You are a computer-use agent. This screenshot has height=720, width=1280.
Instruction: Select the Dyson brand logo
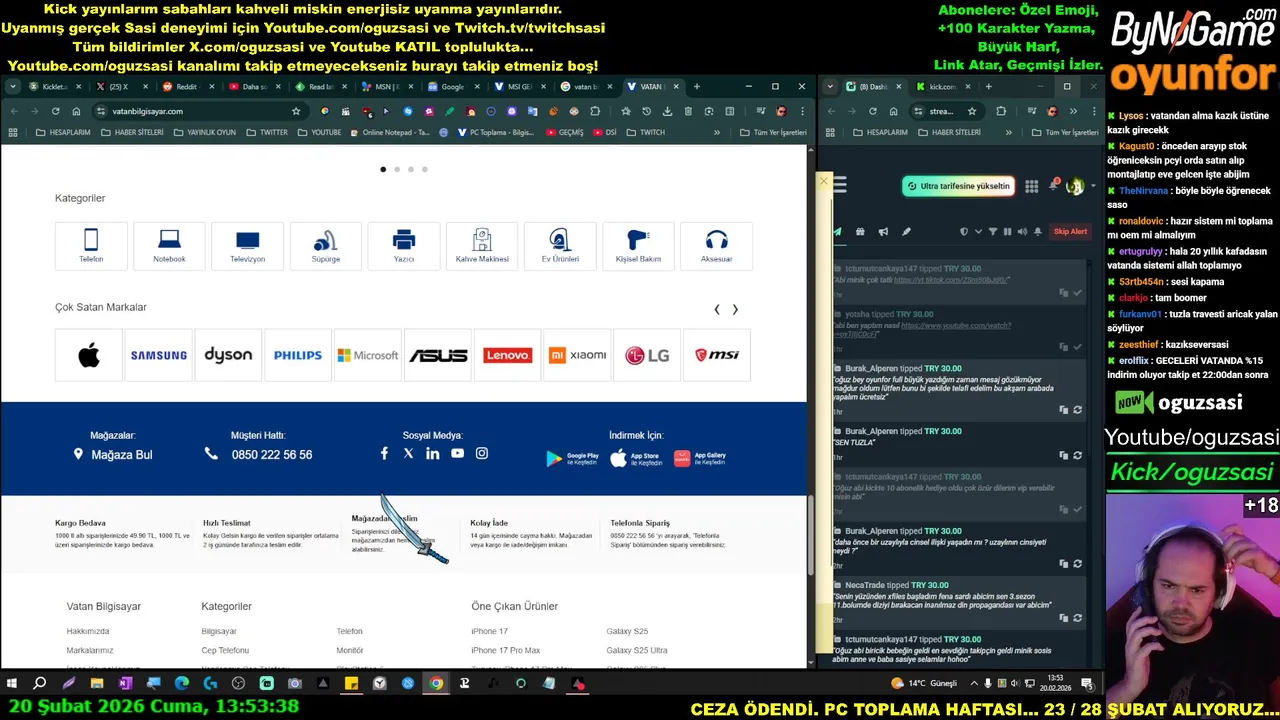point(228,355)
